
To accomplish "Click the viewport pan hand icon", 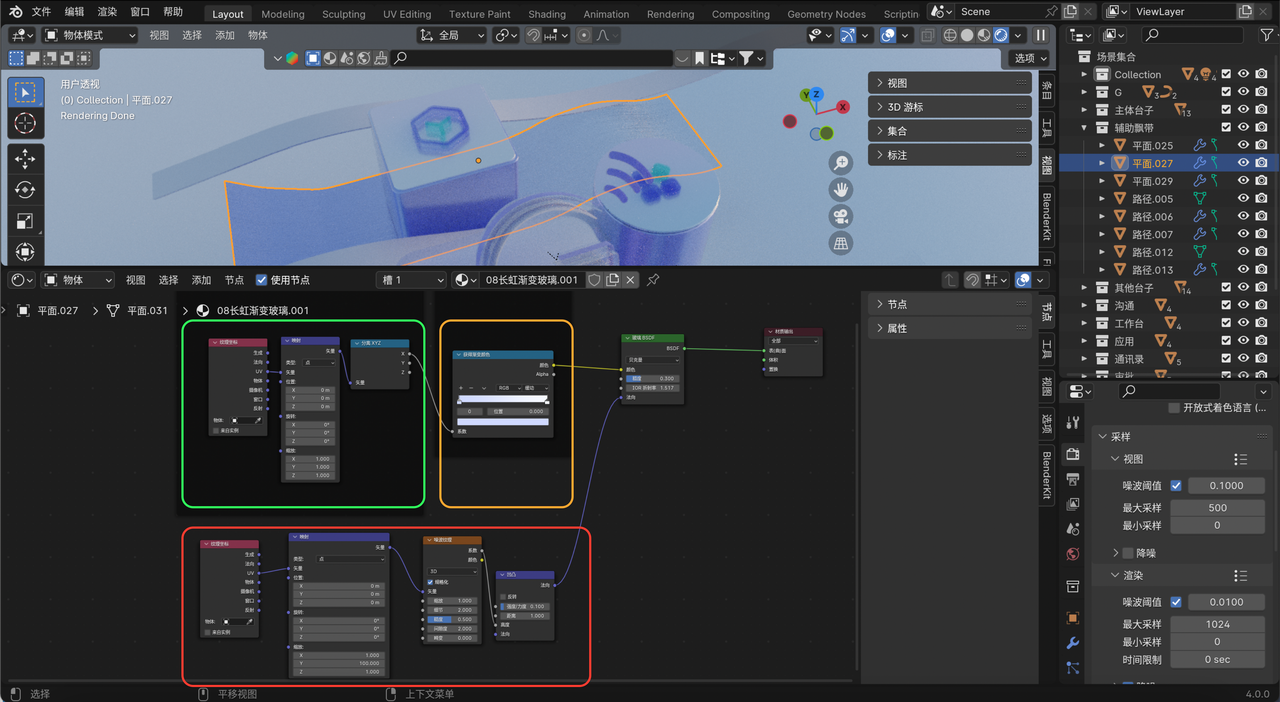I will (x=841, y=190).
